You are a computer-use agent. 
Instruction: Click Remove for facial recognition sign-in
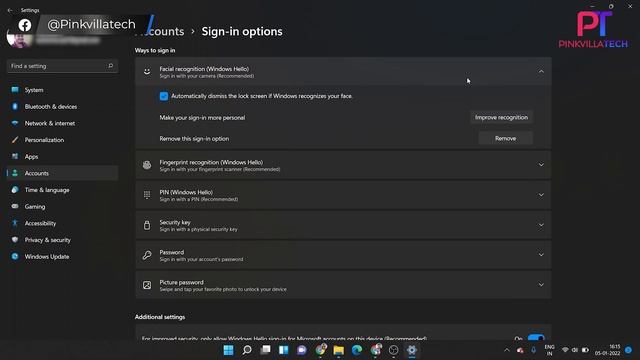pos(505,139)
